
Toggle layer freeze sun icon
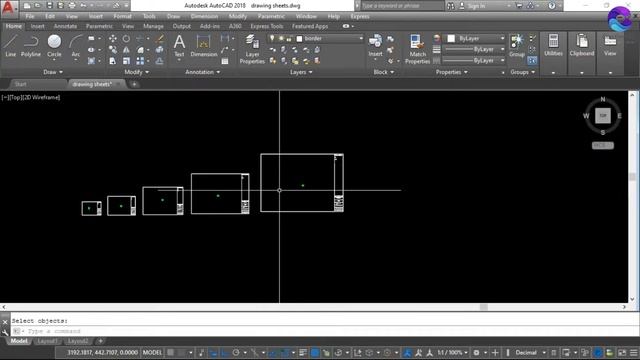click(281, 38)
